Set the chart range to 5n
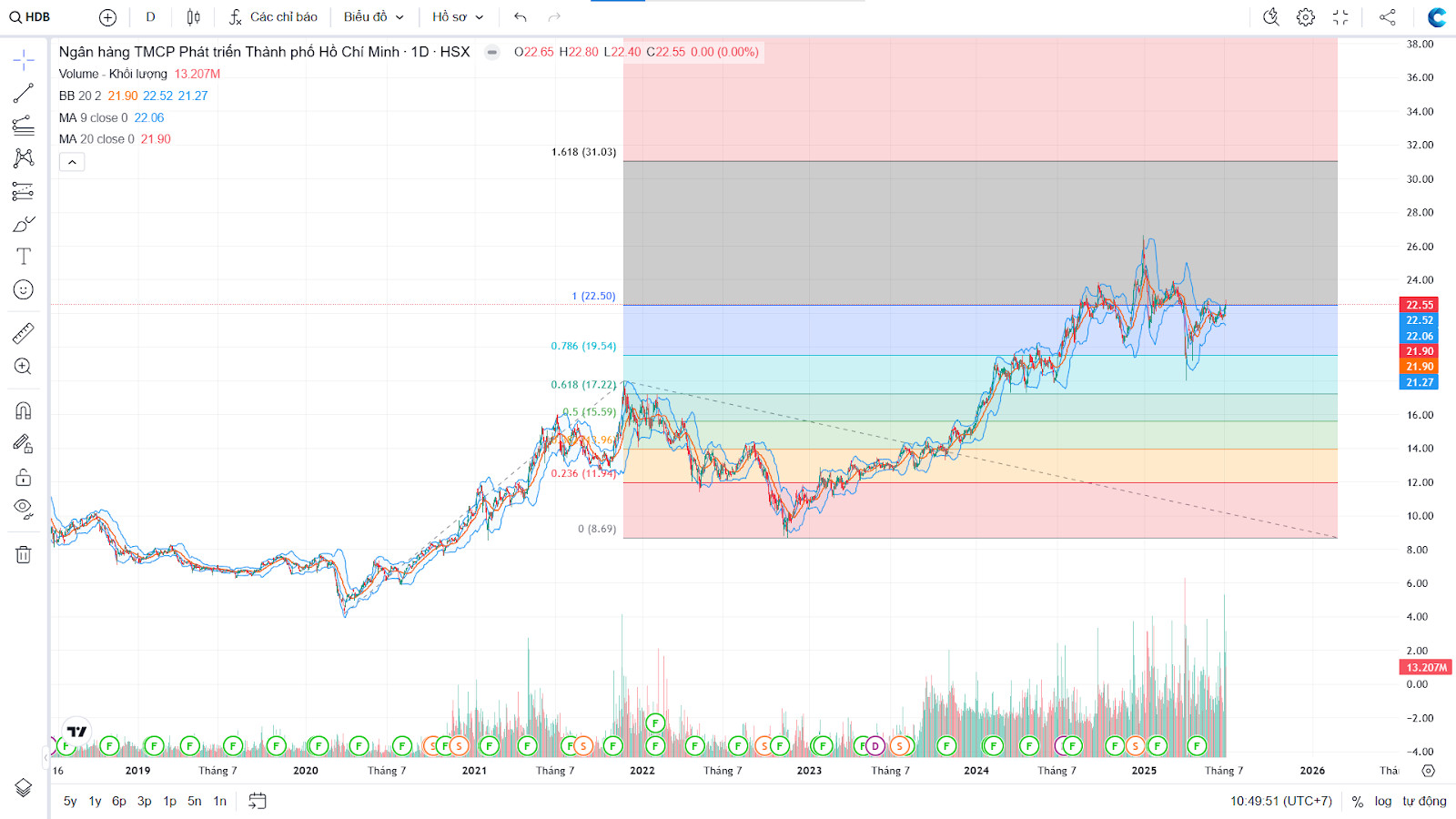 pos(195,801)
